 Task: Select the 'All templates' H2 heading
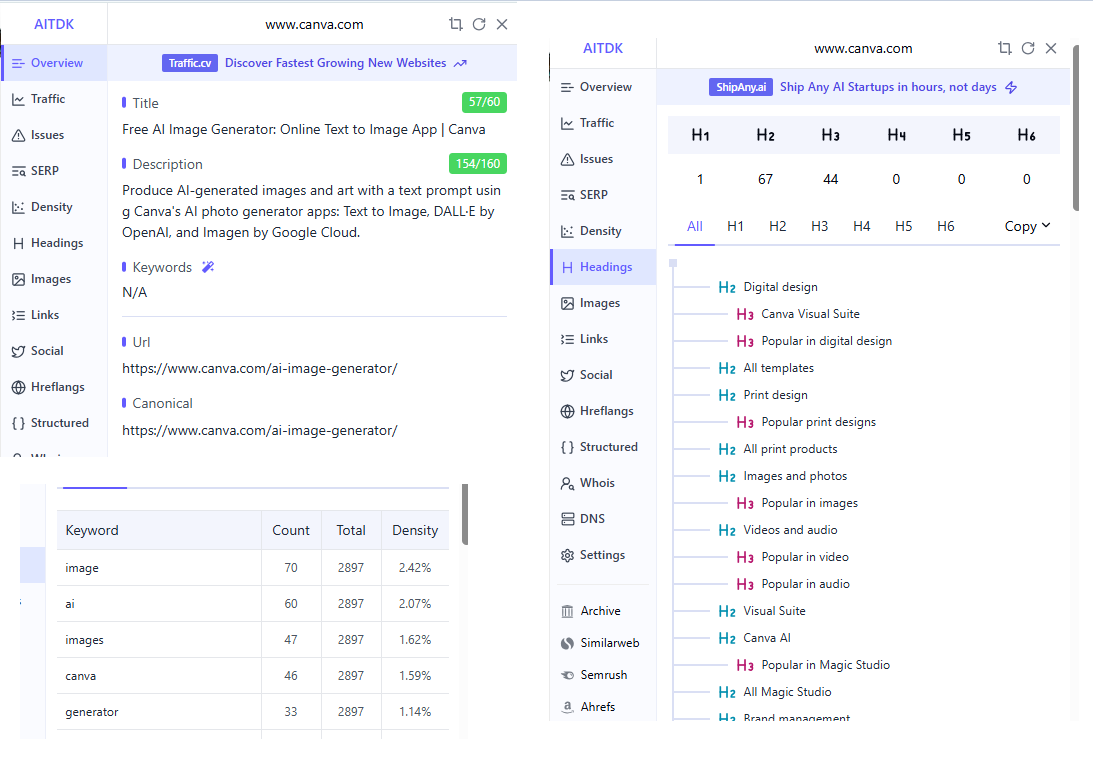pos(766,368)
